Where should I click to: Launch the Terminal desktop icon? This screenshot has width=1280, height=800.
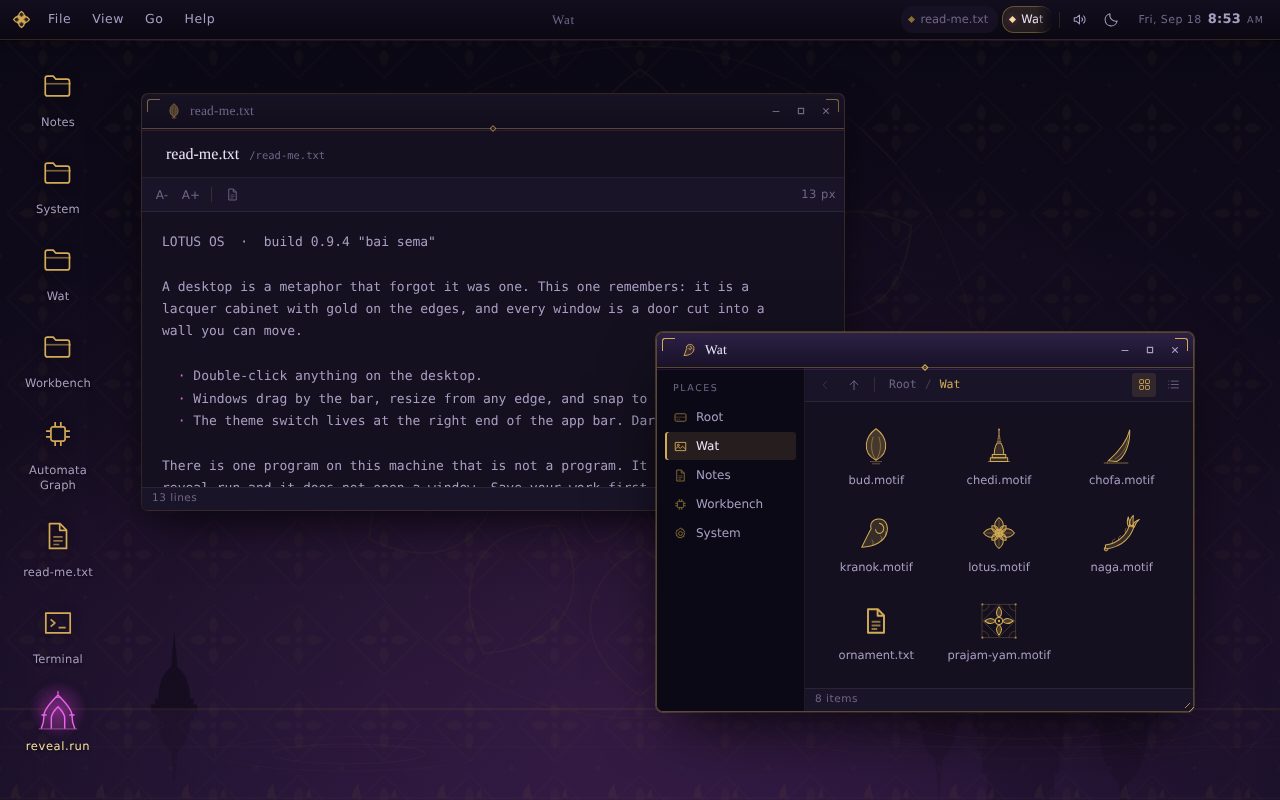click(x=57, y=637)
